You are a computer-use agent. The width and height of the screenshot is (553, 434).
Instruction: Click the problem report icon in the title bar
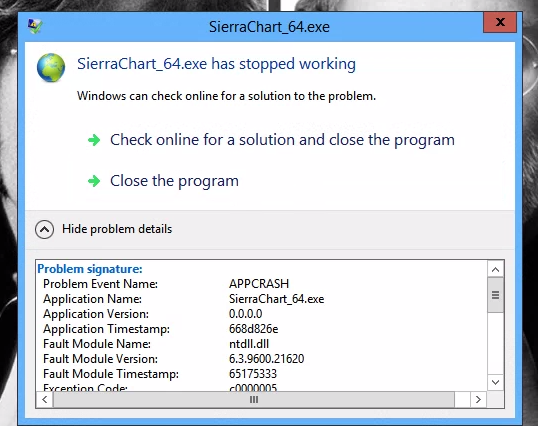(x=35, y=26)
